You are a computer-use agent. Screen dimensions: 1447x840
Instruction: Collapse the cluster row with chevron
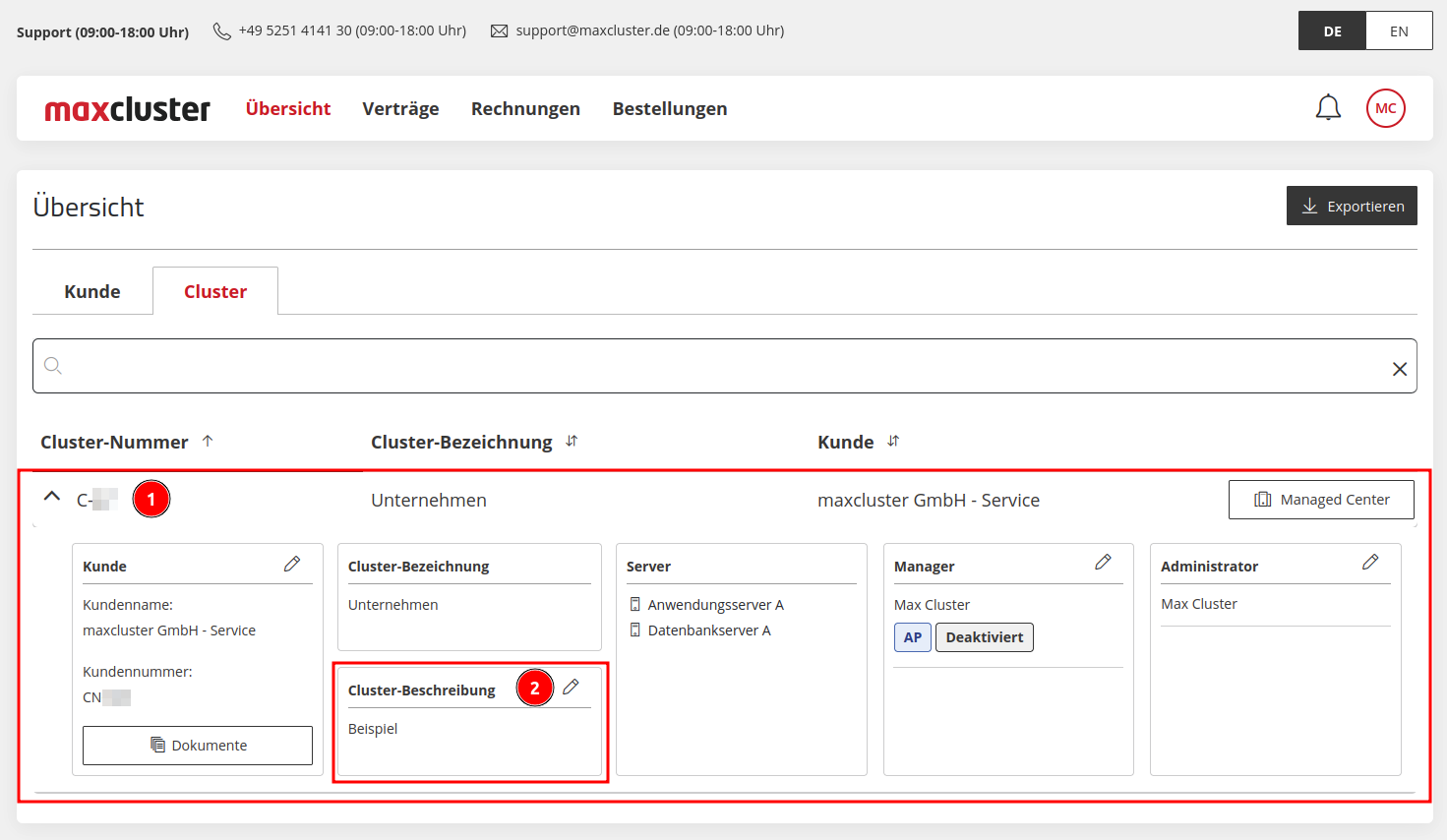(52, 498)
